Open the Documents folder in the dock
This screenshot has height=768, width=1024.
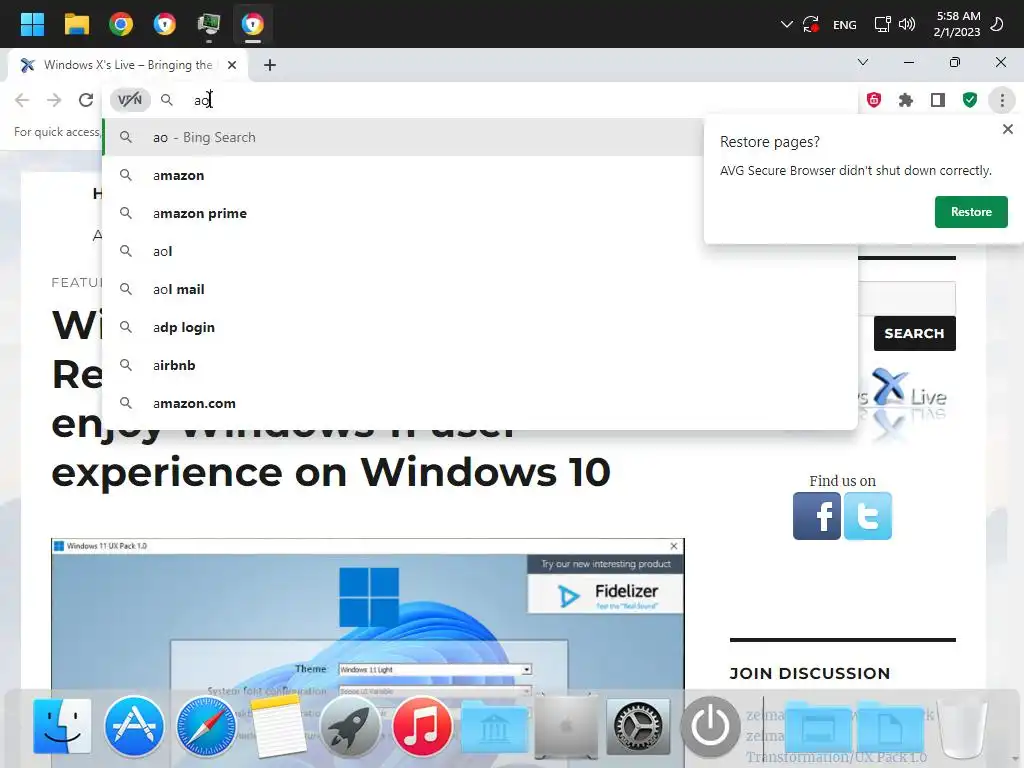click(889, 727)
